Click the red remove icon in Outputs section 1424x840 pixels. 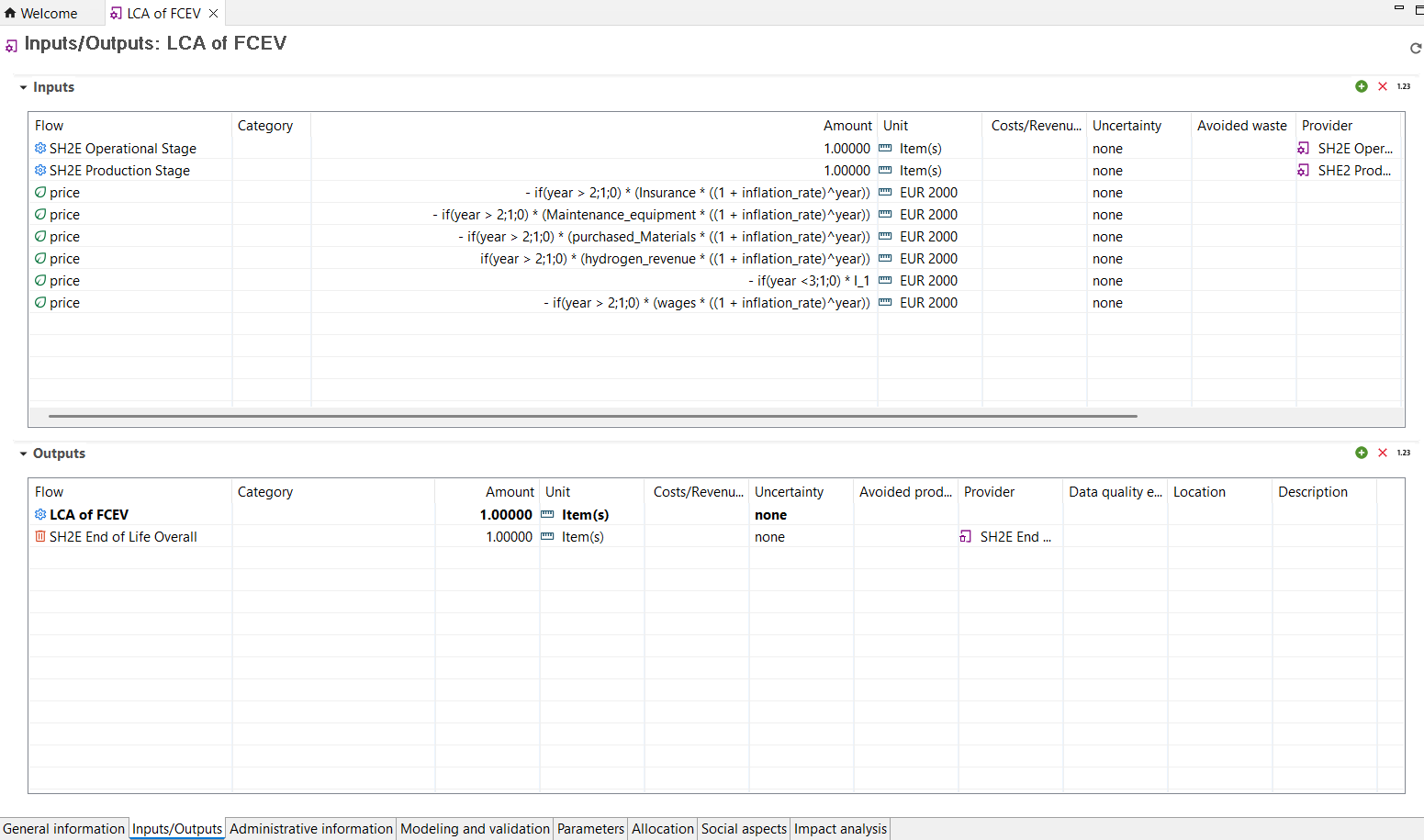point(1383,453)
